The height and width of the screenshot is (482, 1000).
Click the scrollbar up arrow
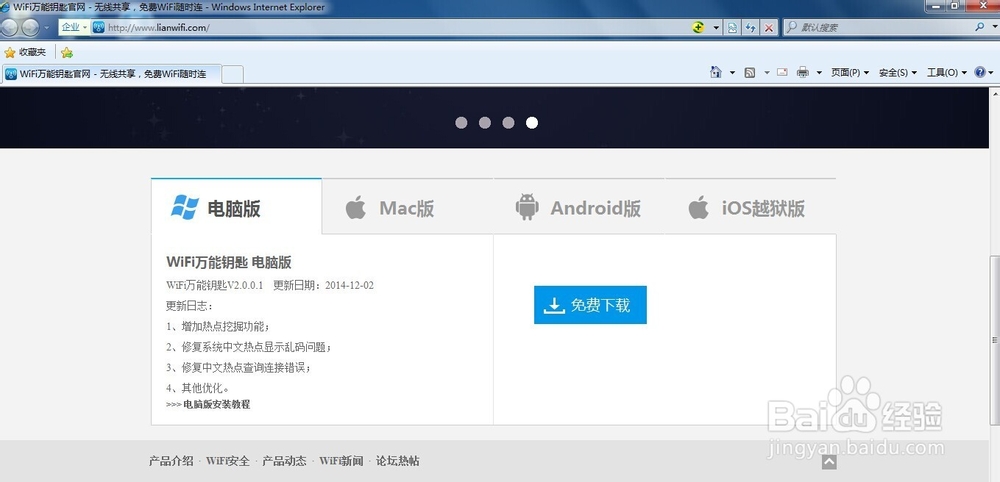point(994,93)
